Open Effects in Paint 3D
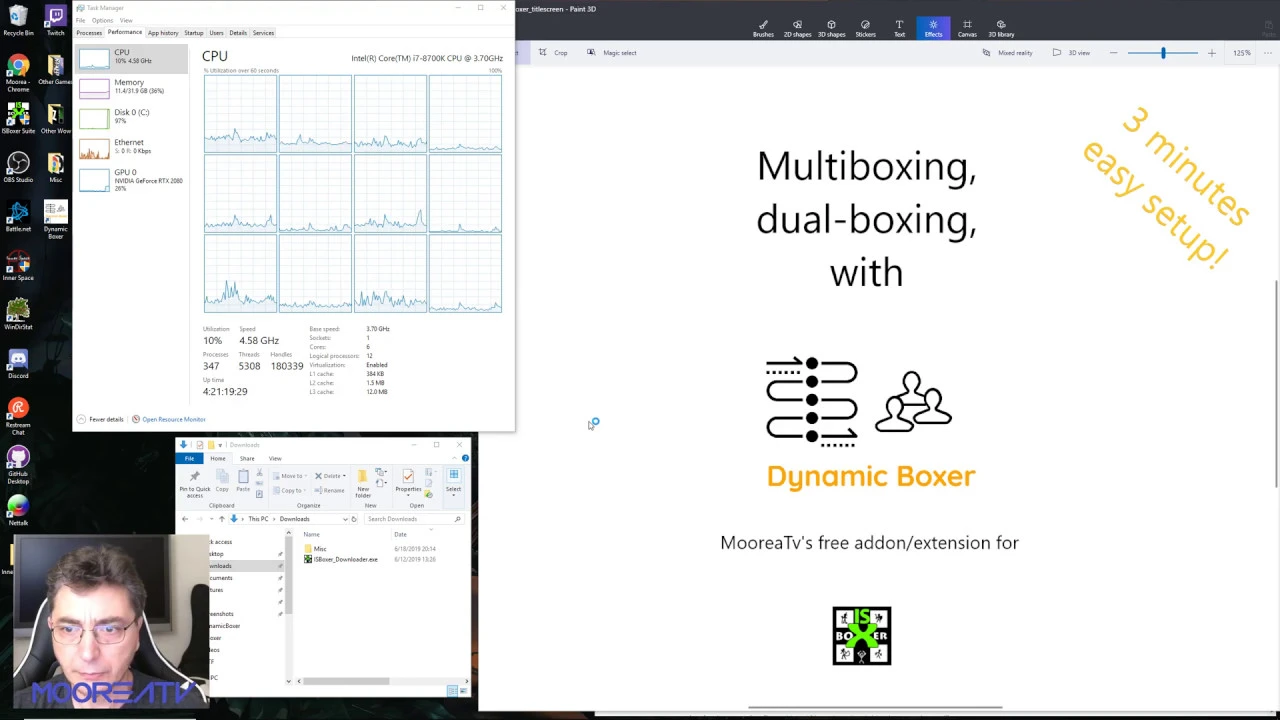1280x720 pixels. click(x=933, y=29)
